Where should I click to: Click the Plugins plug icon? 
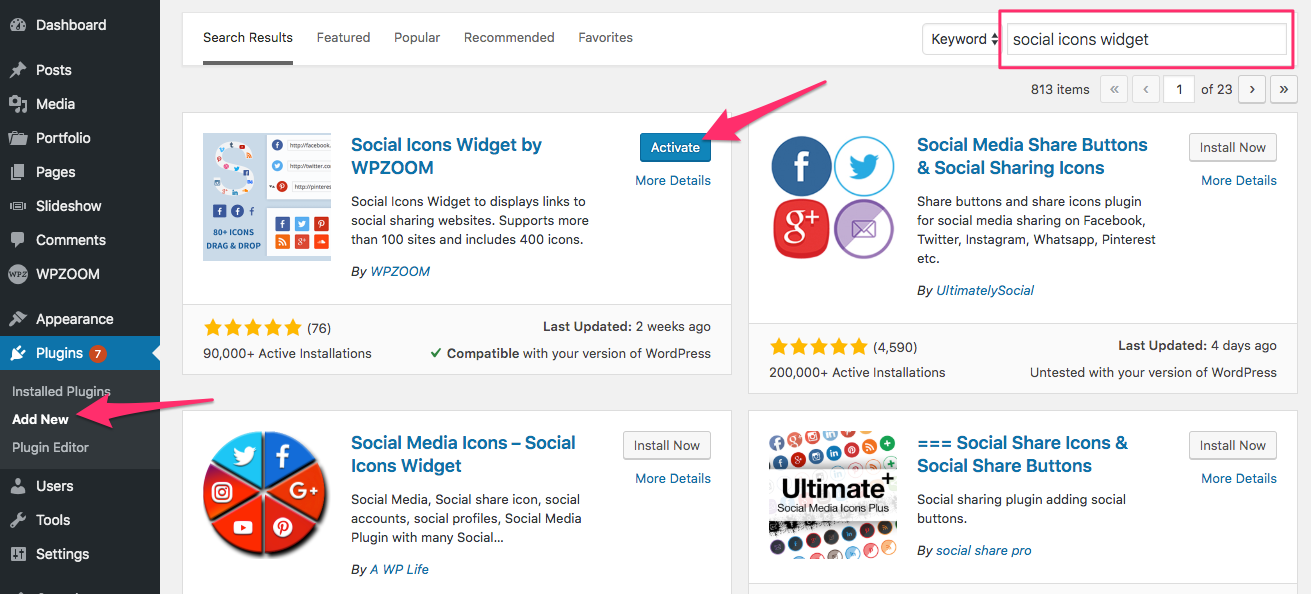click(18, 353)
